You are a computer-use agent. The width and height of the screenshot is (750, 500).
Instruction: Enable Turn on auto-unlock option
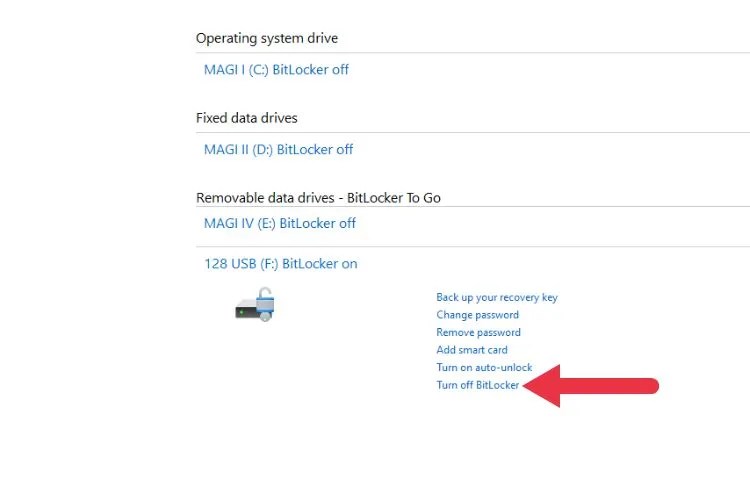coord(484,368)
